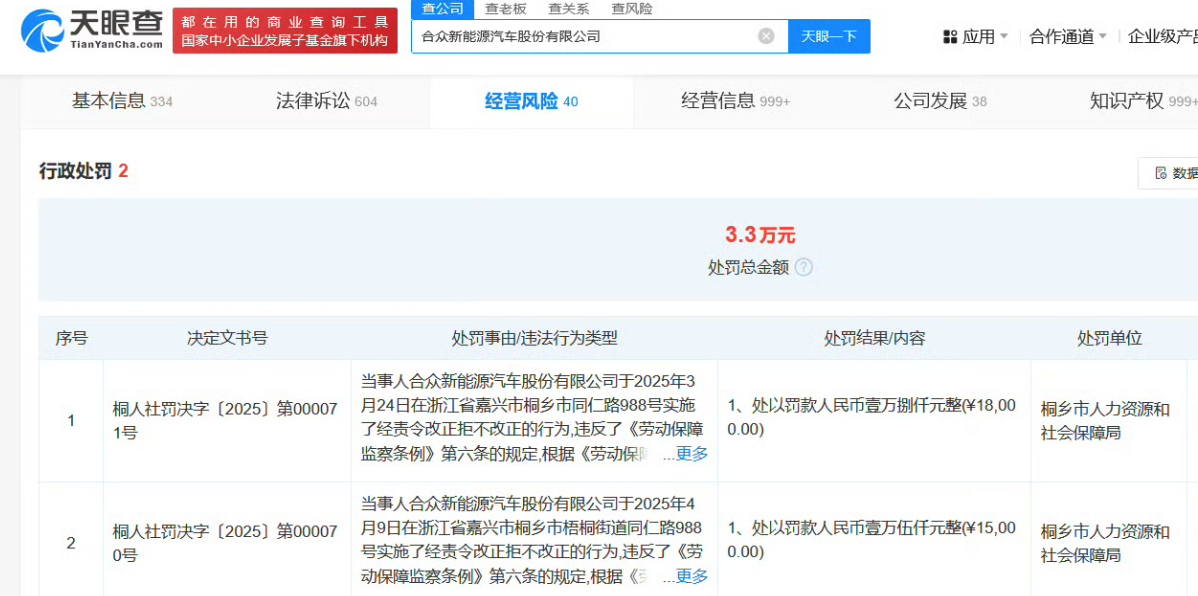This screenshot has width=1198, height=596.
Task: Click 桐乡市人力资源和社会保障局 in row 2
Action: 1105,543
